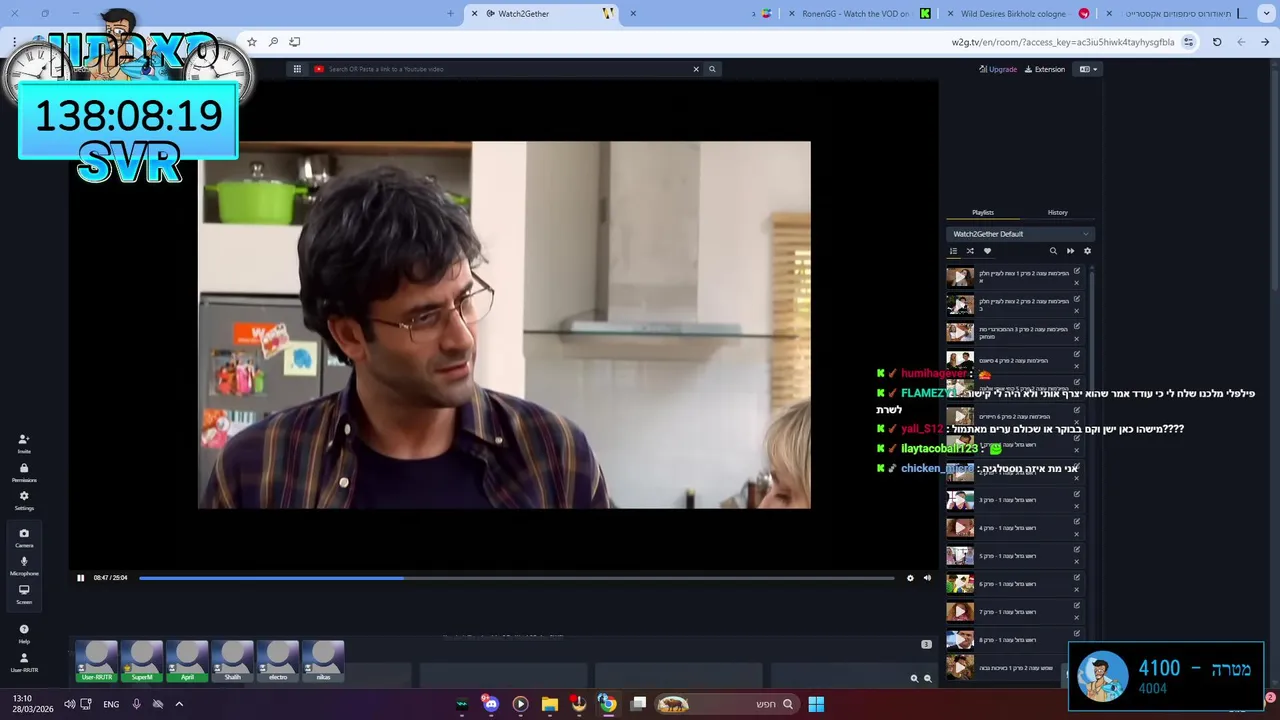
Task: Toggle playlist shuffle mode
Action: pyautogui.click(x=970, y=251)
